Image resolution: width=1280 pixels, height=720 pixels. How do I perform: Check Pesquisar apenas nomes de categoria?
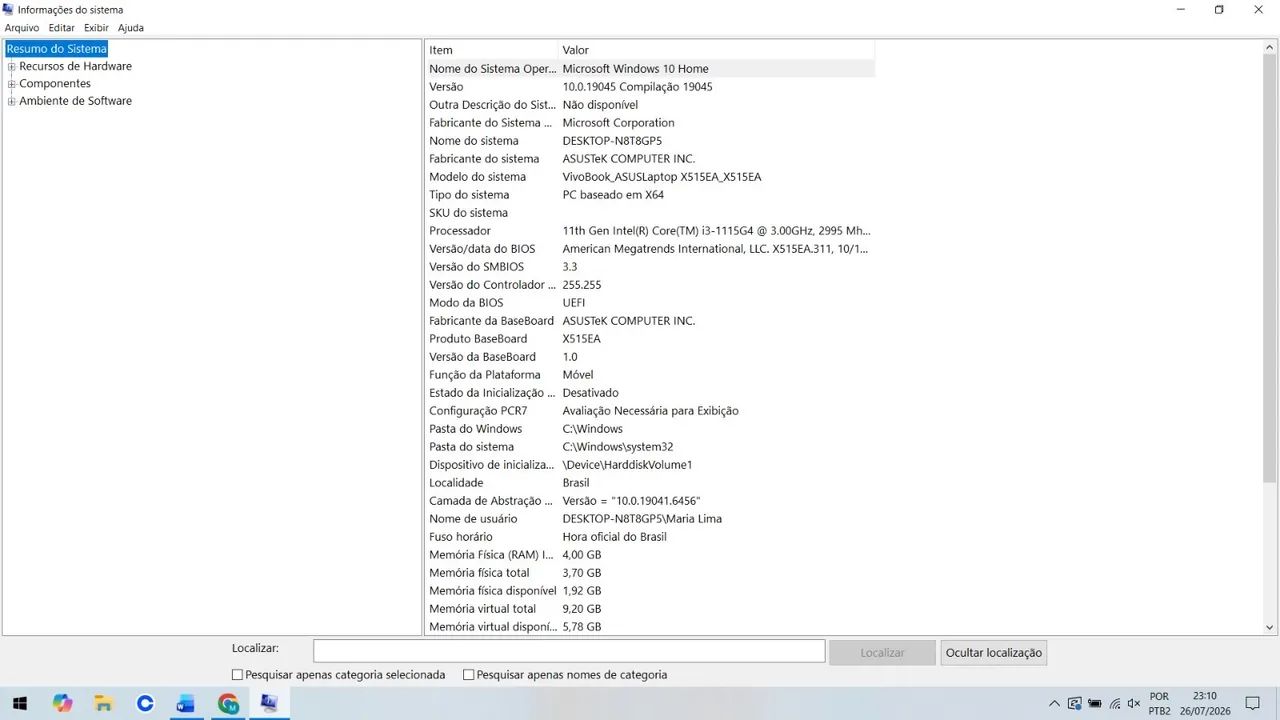click(x=468, y=675)
